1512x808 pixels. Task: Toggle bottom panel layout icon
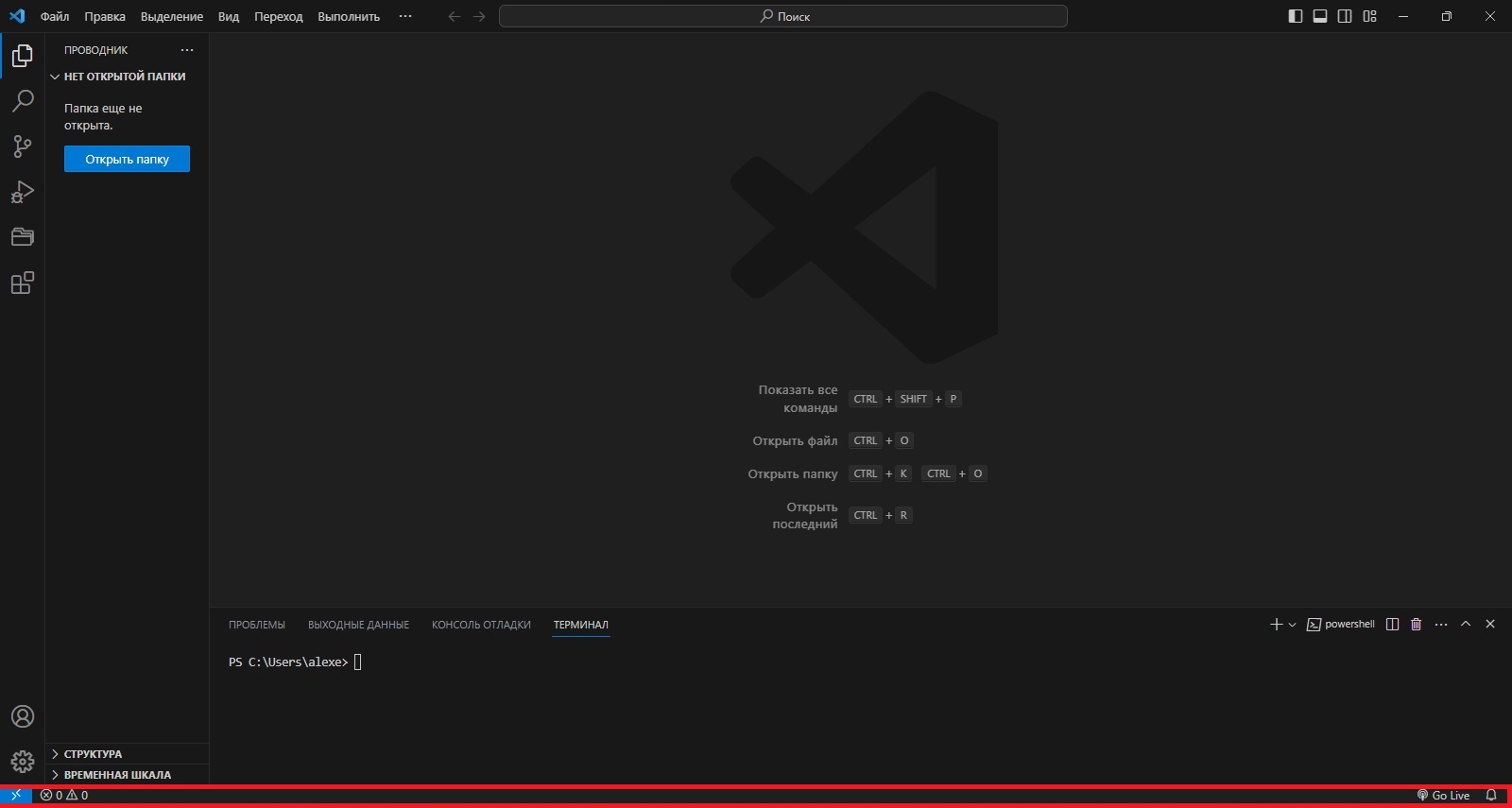pyautogui.click(x=1320, y=16)
